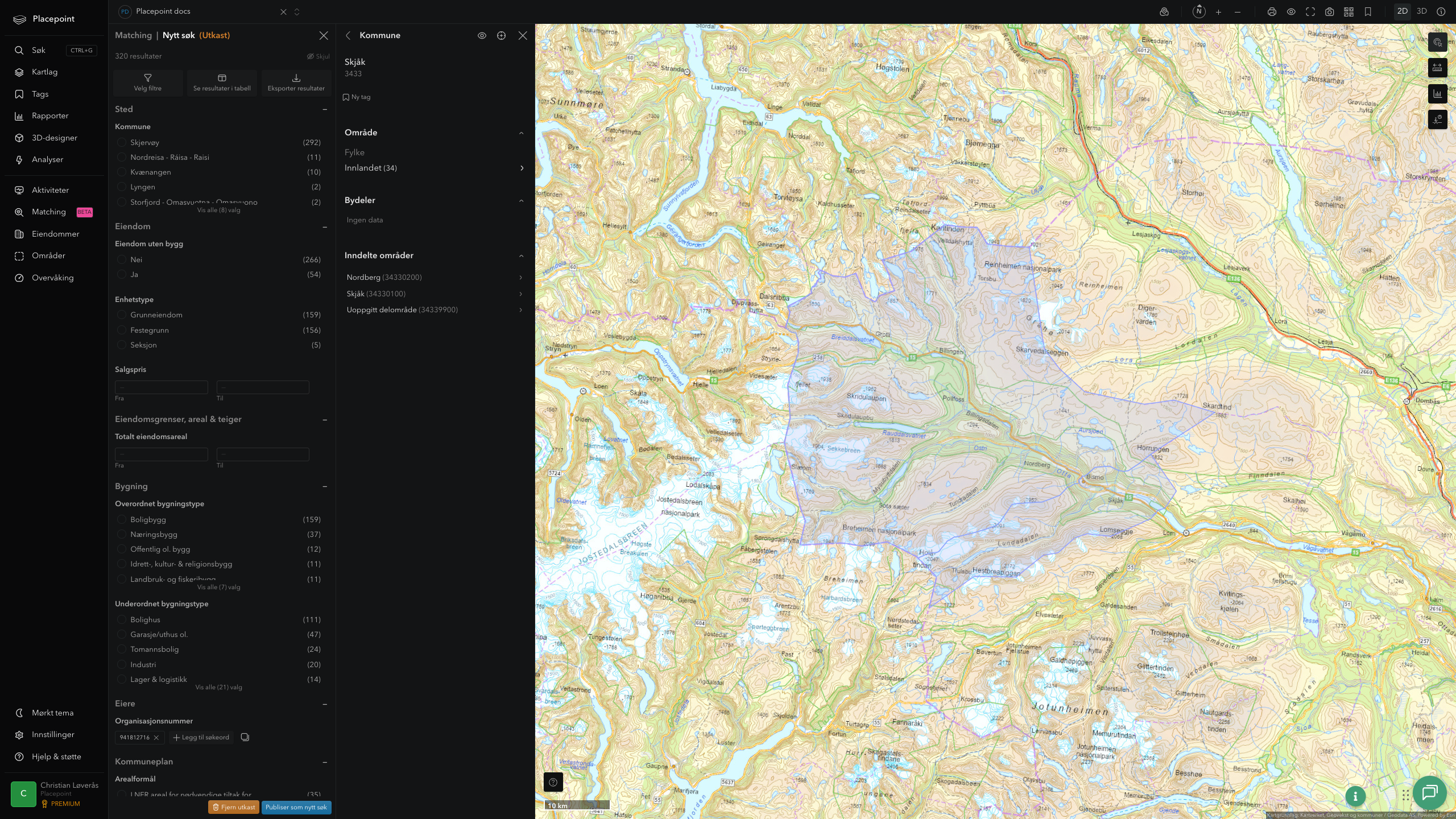1456x819 pixels.
Task: Select Grunneiendom enhetstype option
Action: click(121, 315)
